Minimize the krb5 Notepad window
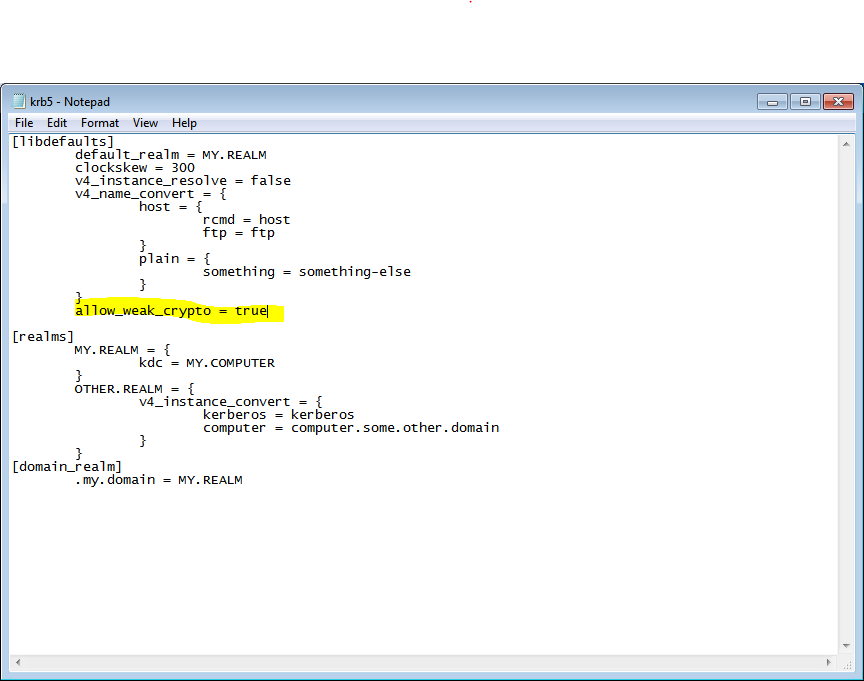This screenshot has height=681, width=864. point(772,101)
